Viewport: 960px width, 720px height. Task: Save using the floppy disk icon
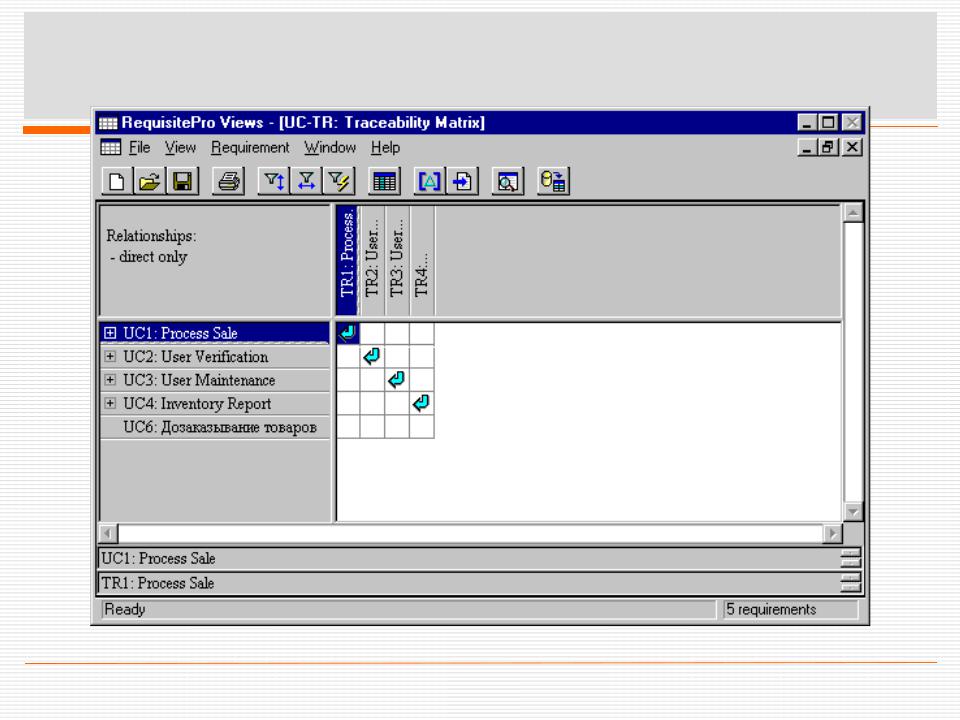point(182,181)
